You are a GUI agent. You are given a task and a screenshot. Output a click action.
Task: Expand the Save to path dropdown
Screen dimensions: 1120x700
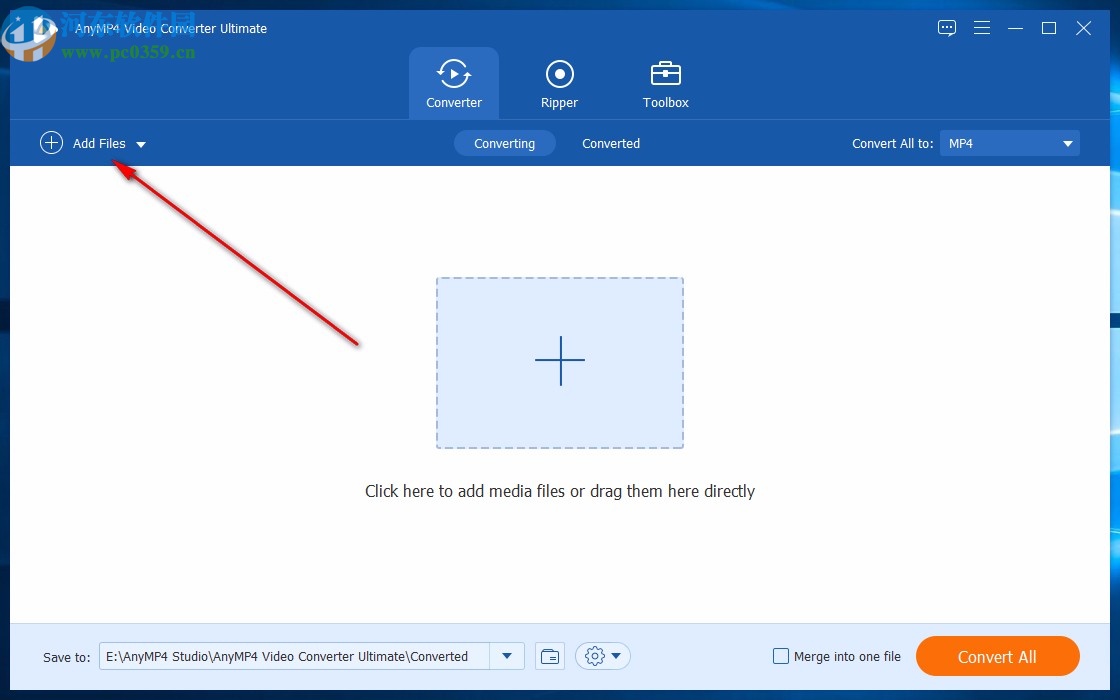pos(507,656)
